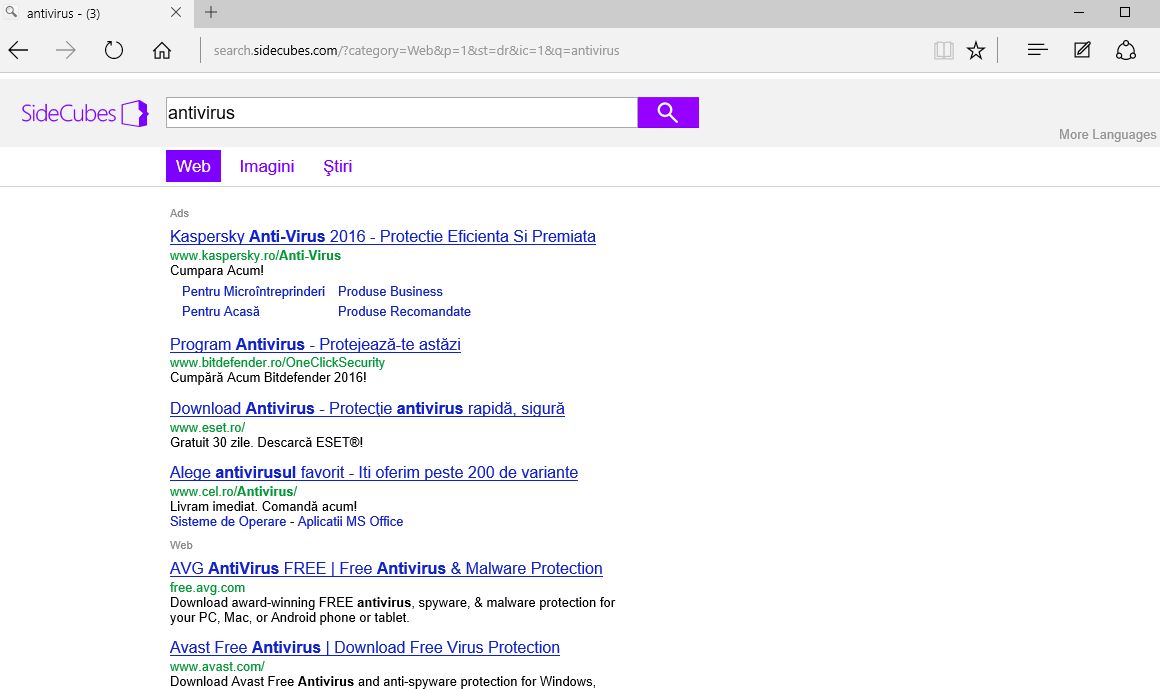Image resolution: width=1160 pixels, height=690 pixels.
Task: Go to the browser home page
Action: click(x=162, y=50)
